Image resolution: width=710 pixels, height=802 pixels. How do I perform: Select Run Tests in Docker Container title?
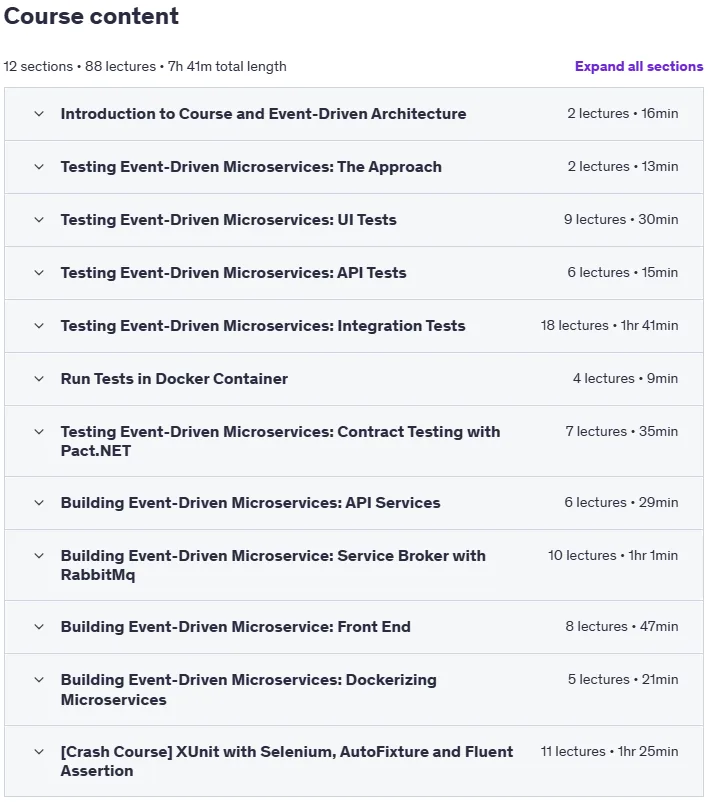tap(174, 379)
